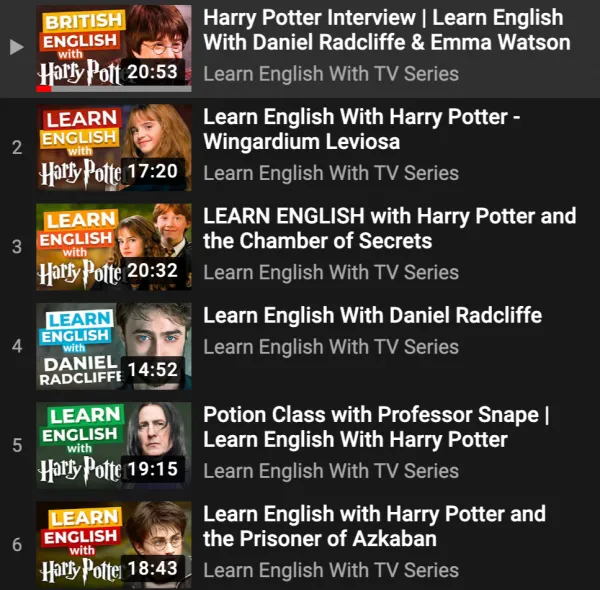Viewport: 600px width, 590px height.
Task: Open the Daniel Radcliffe video thumbnail
Action: click(x=114, y=346)
